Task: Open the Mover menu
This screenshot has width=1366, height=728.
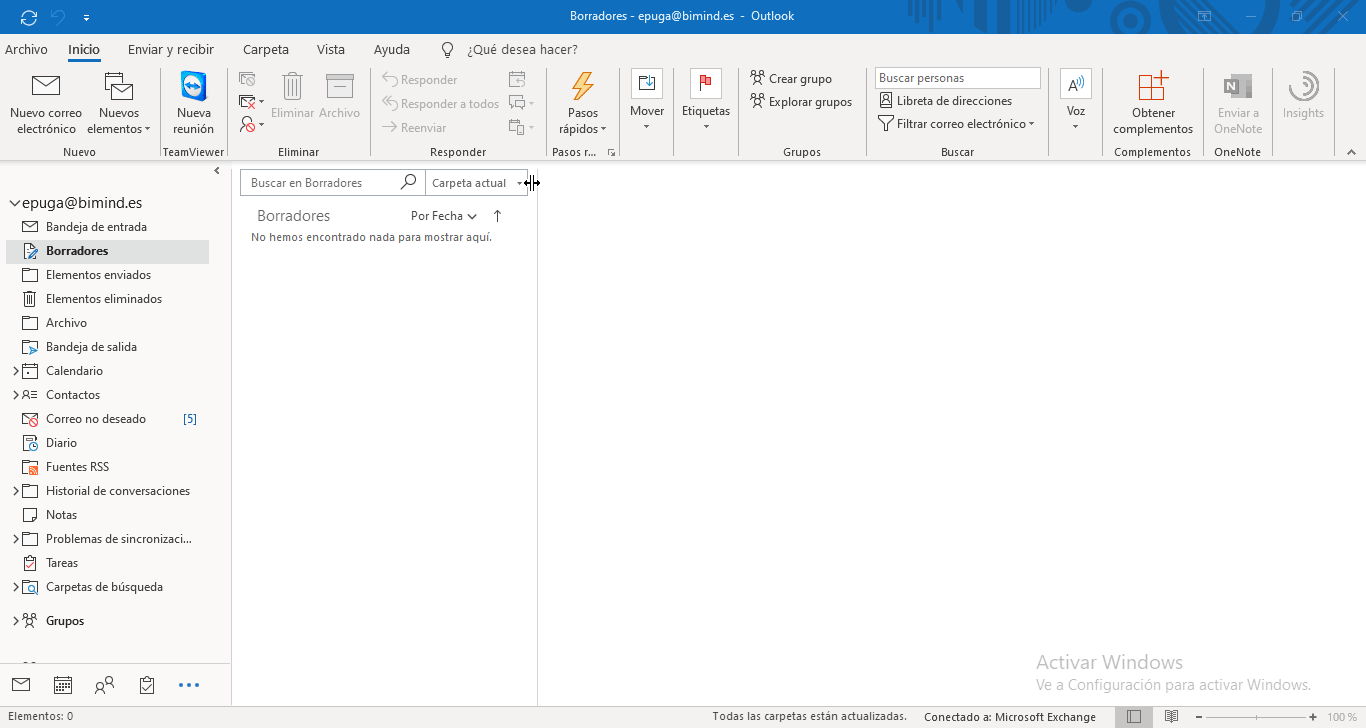Action: 647,101
